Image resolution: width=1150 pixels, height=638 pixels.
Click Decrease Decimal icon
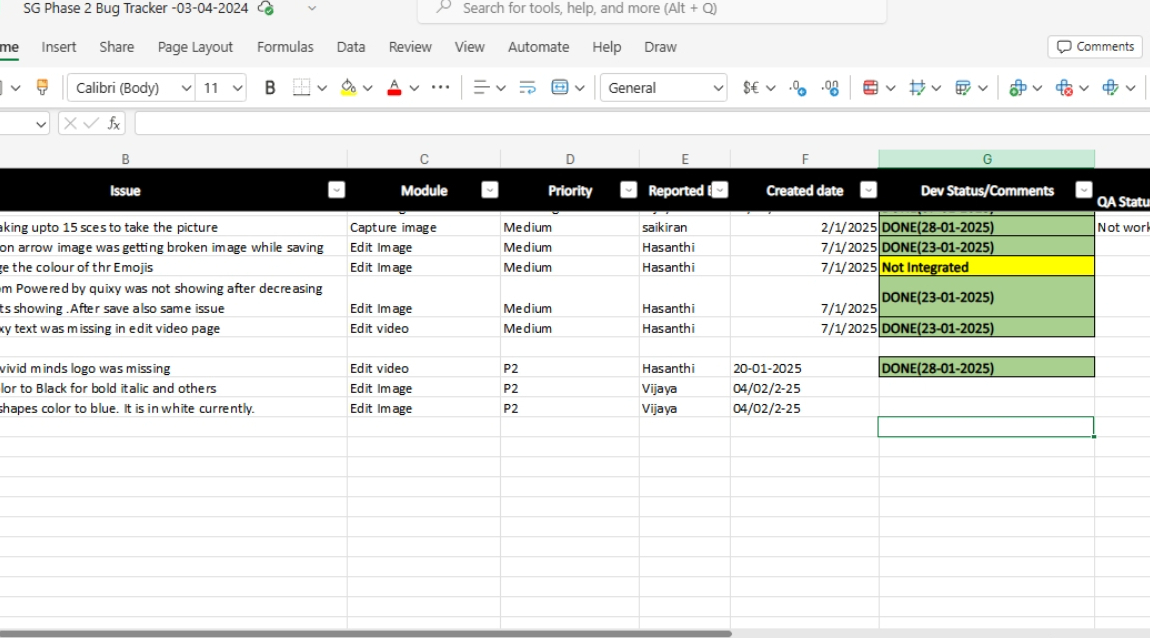pyautogui.click(x=798, y=87)
